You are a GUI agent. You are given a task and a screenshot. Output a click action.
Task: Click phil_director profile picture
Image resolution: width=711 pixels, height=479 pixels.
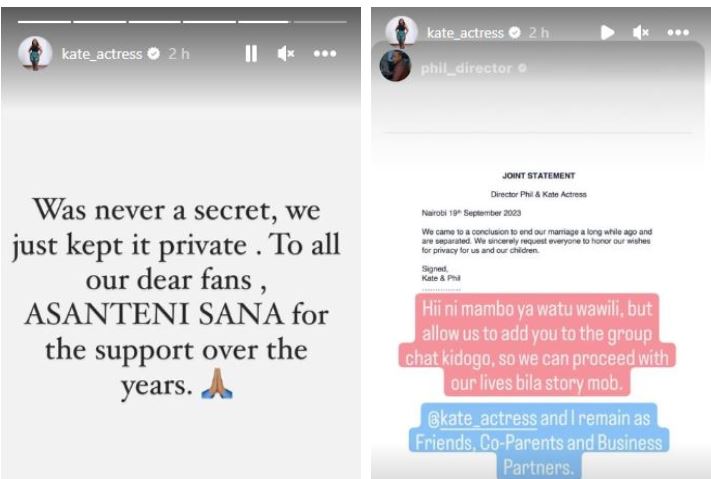pyautogui.click(x=395, y=66)
